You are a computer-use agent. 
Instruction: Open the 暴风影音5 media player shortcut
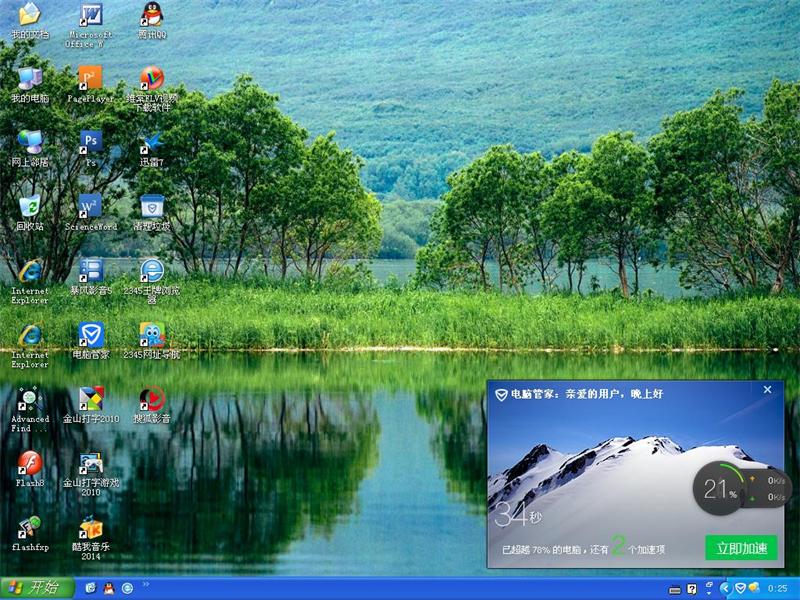click(x=90, y=270)
